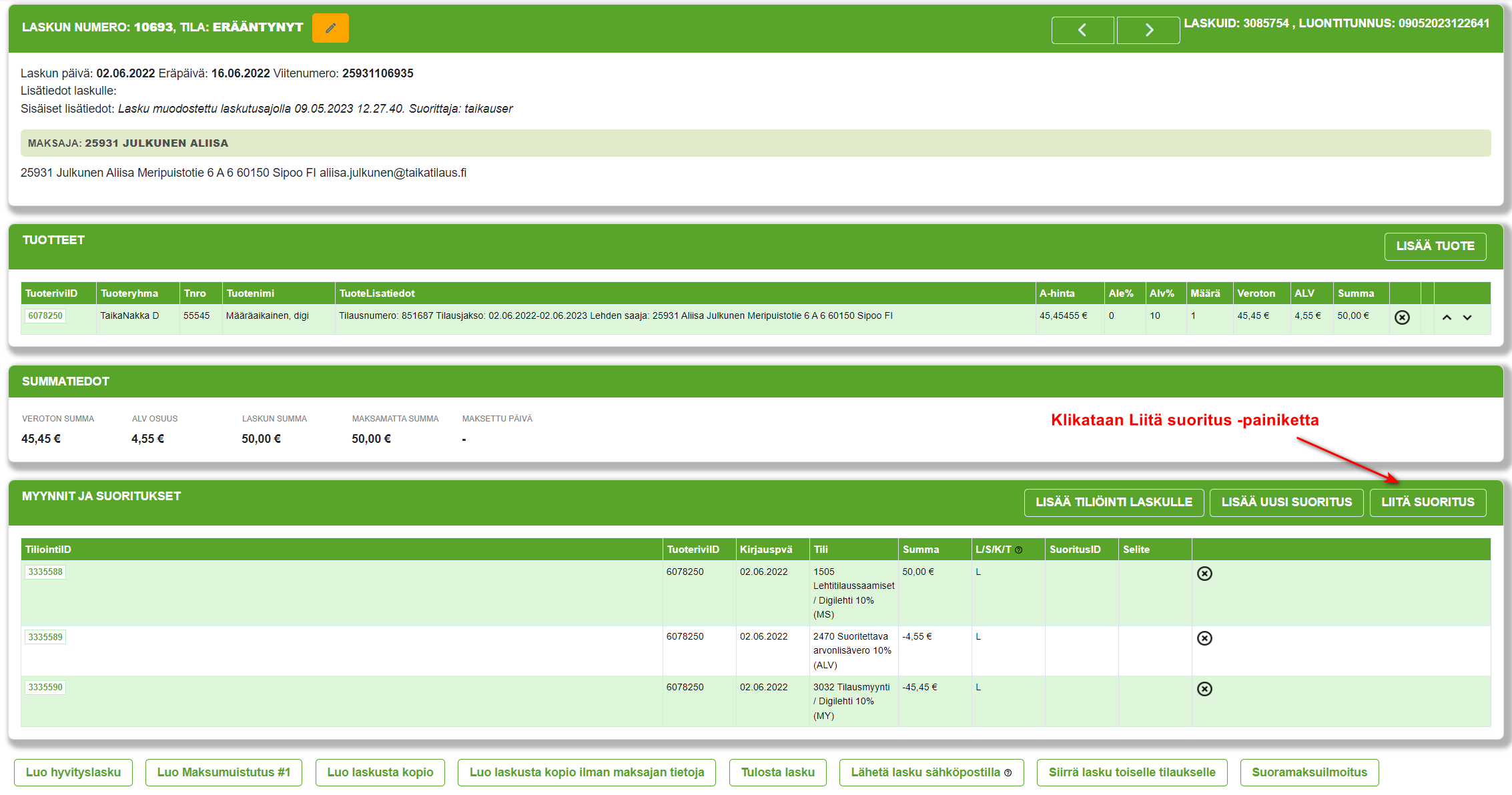The width and height of the screenshot is (1512, 795).
Task: Click the orange pencil edit icon
Action: click(330, 28)
